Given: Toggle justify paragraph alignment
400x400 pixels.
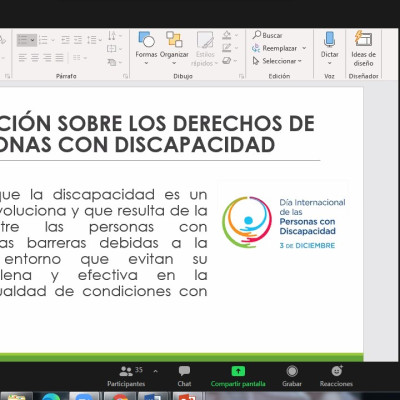Looking at the screenshot, I should point(59,58).
